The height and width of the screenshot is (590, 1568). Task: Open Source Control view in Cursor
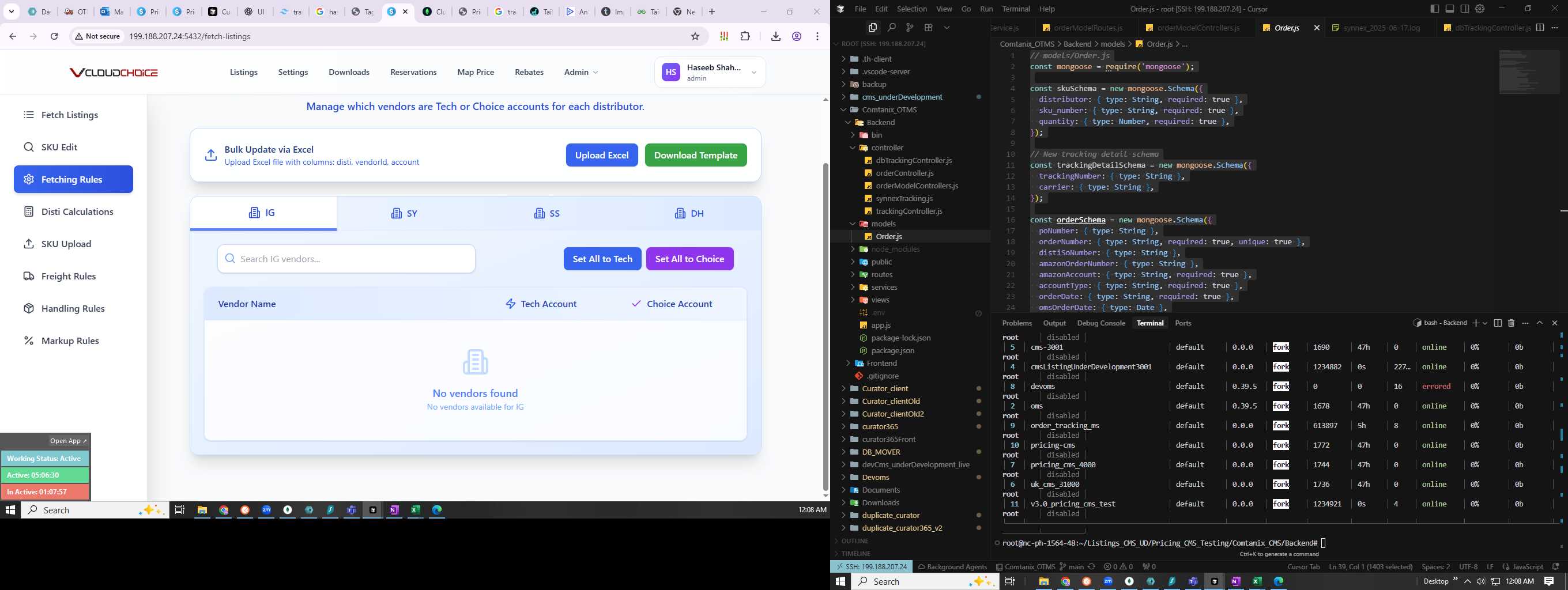click(910, 28)
